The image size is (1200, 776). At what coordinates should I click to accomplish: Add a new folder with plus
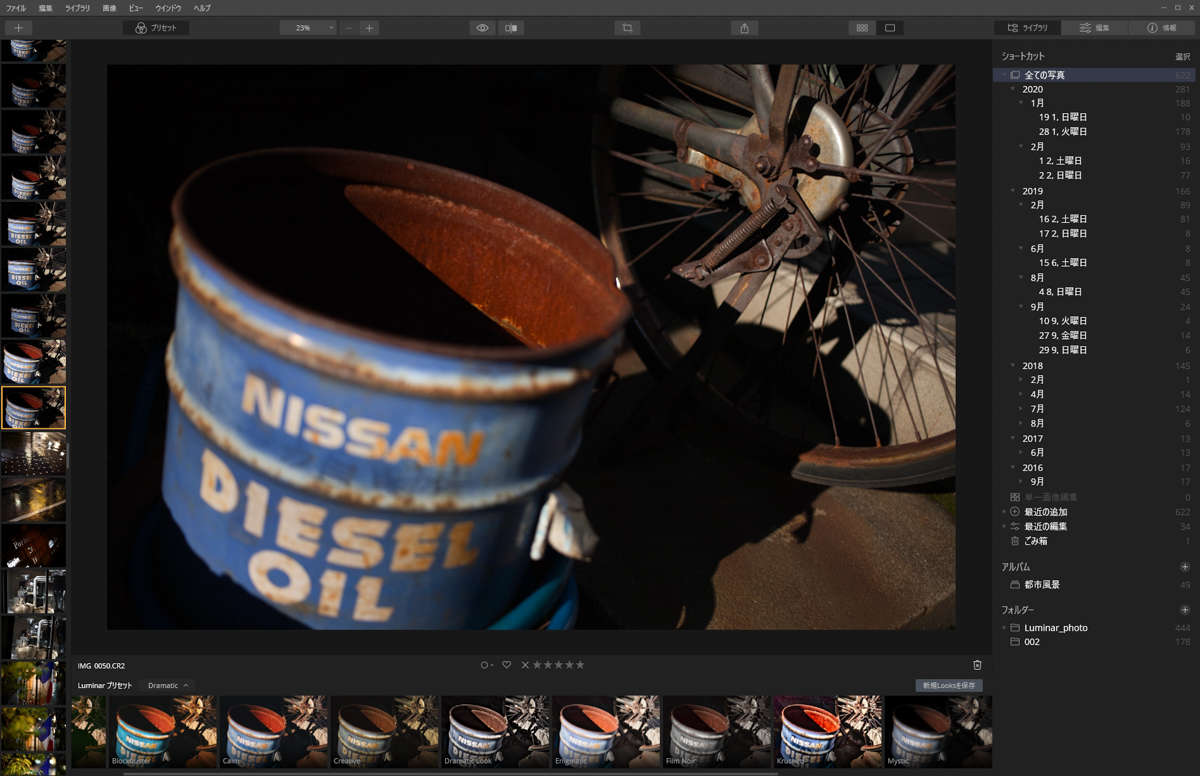1185,610
